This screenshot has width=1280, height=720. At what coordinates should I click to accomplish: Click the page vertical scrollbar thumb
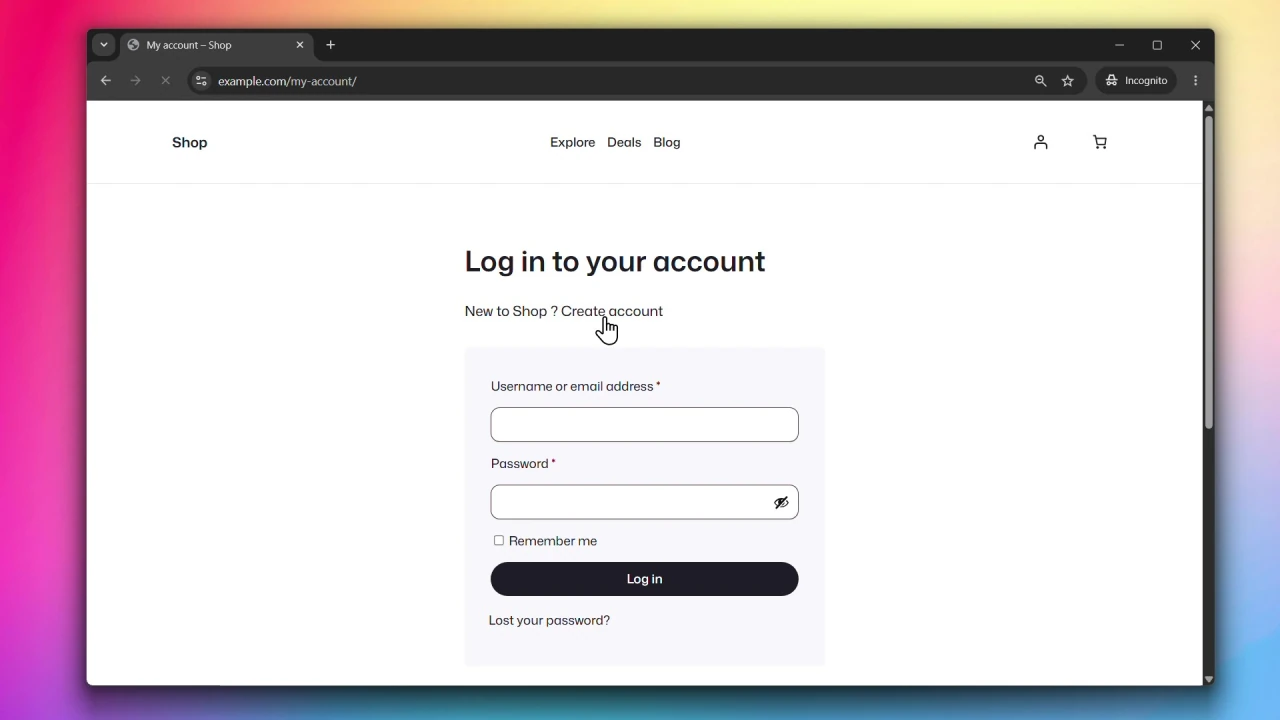coord(1209,272)
